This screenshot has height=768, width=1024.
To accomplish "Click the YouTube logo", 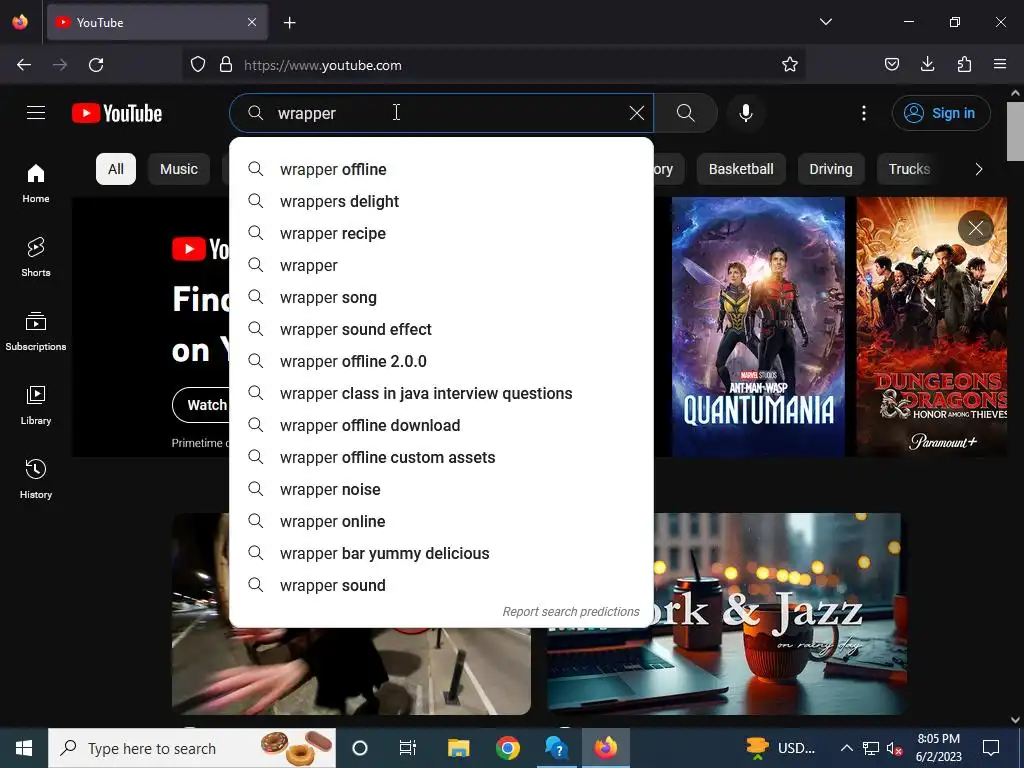I will (x=117, y=113).
